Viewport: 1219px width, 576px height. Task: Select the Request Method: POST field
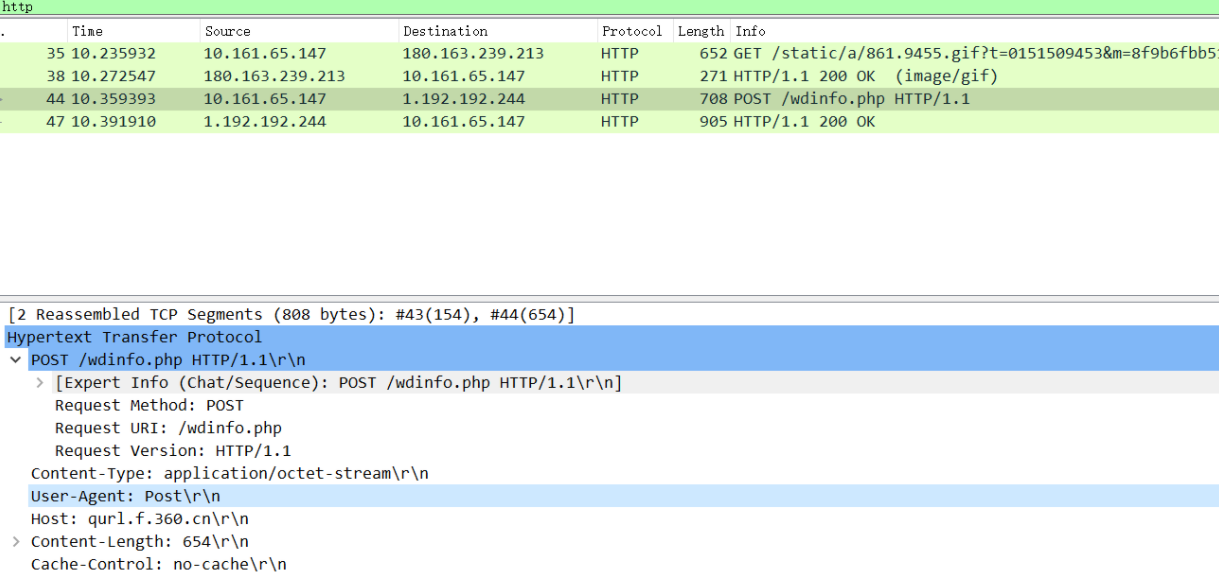149,405
